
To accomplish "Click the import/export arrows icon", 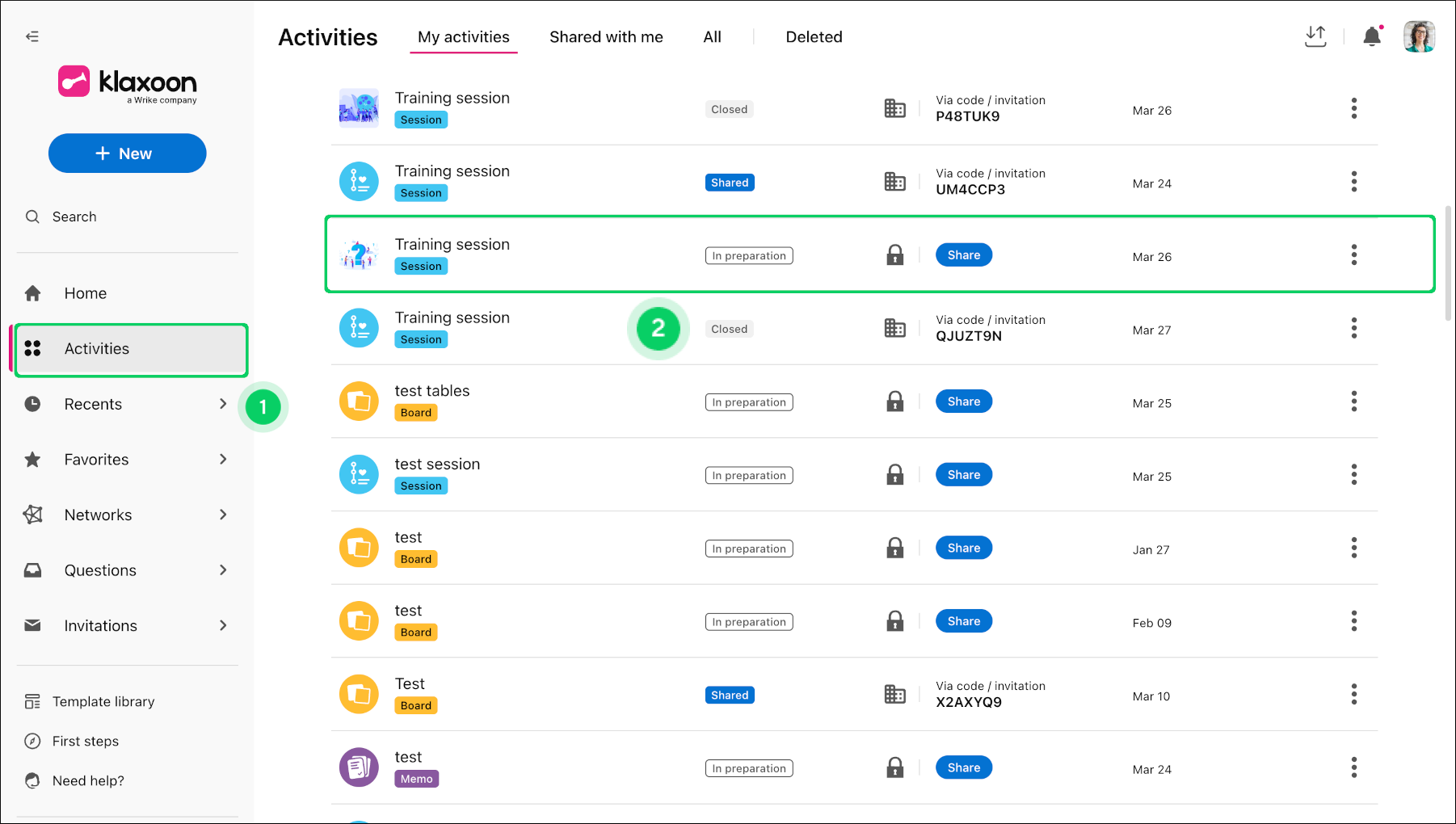I will (x=1315, y=36).
